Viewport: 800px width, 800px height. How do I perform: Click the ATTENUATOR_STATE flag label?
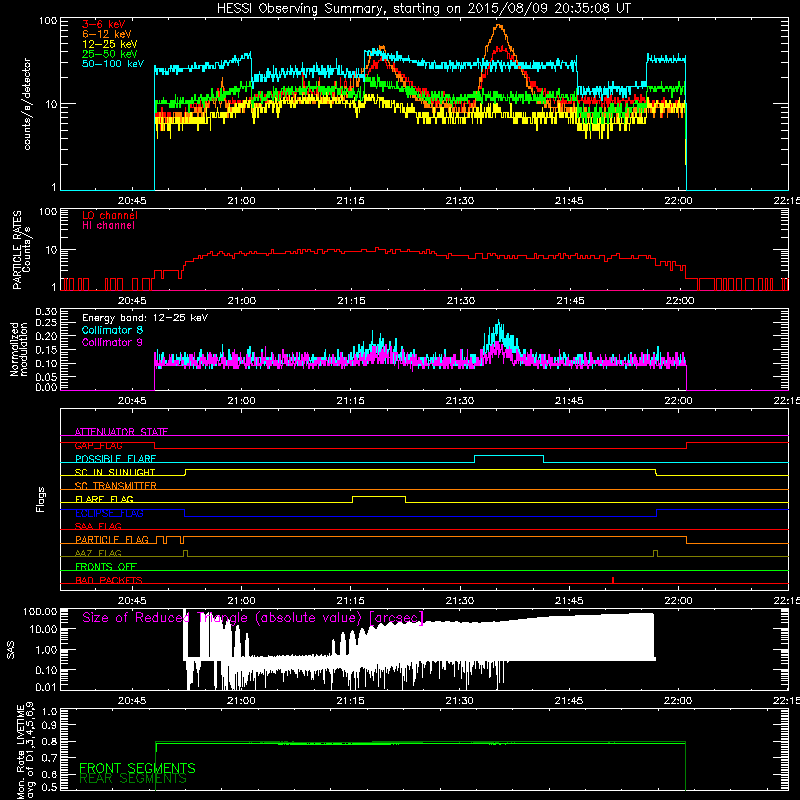(x=121, y=432)
